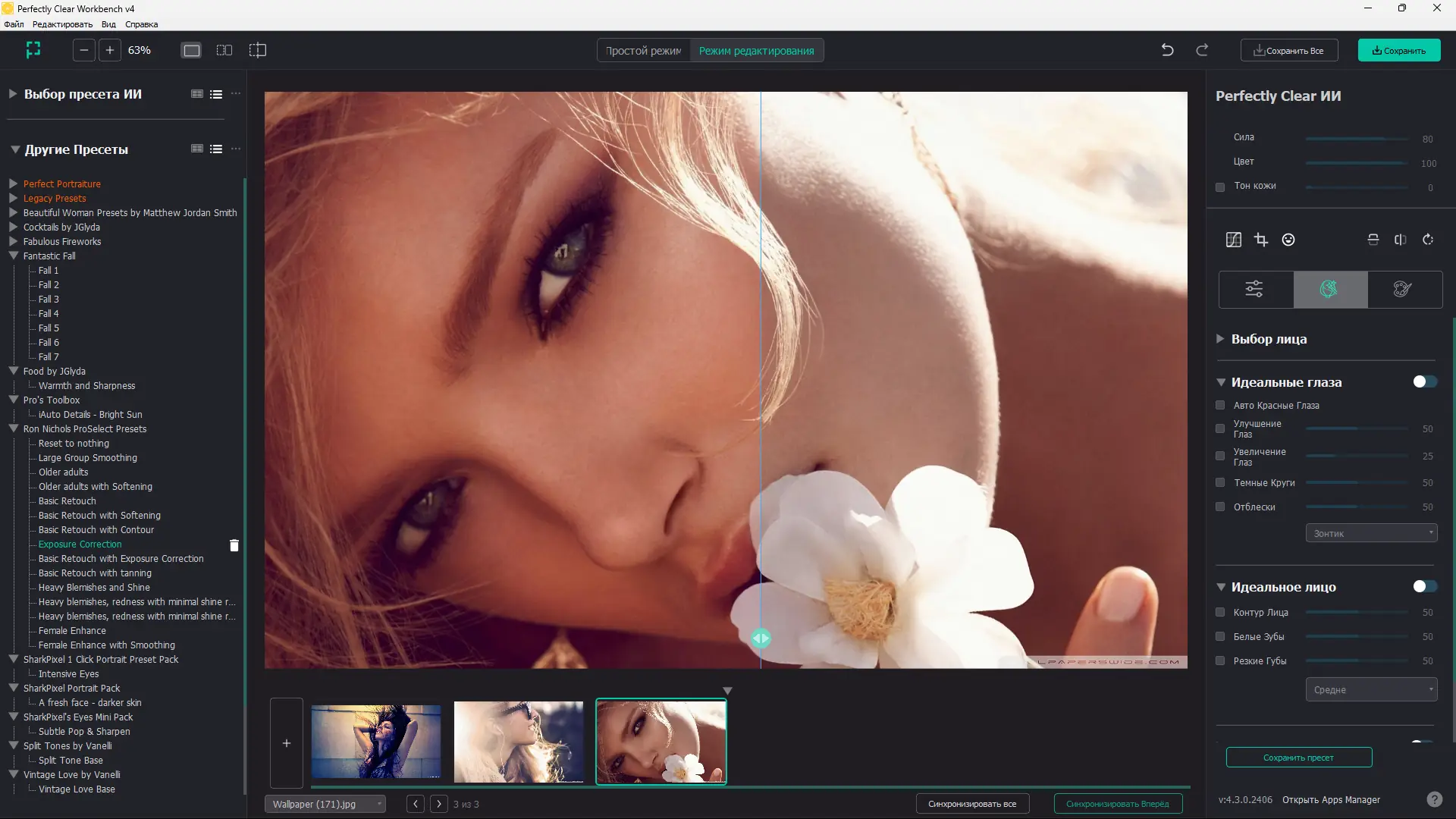Open the adjustment sliders tab icon
The image size is (1456, 819).
(1254, 289)
